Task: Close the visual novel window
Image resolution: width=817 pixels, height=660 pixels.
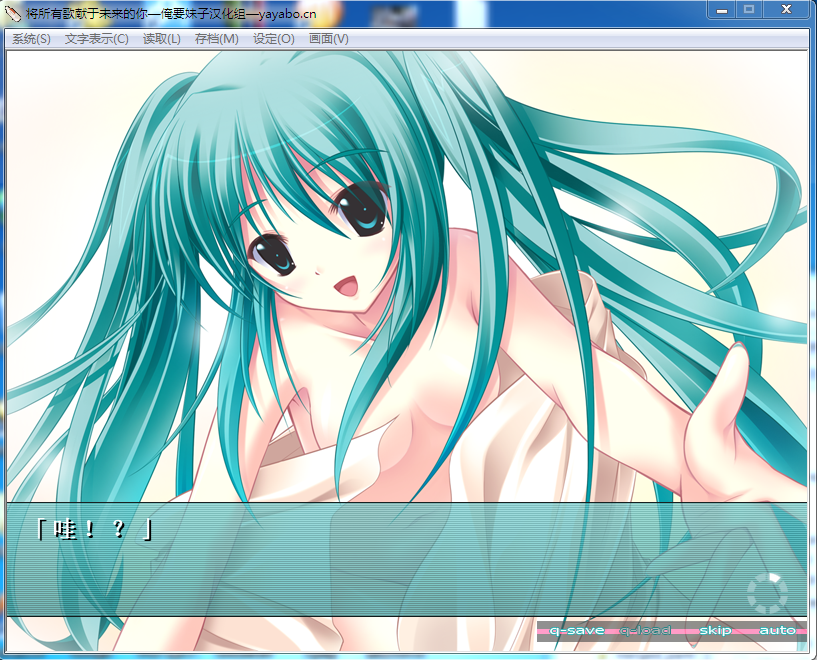Action: tap(787, 9)
